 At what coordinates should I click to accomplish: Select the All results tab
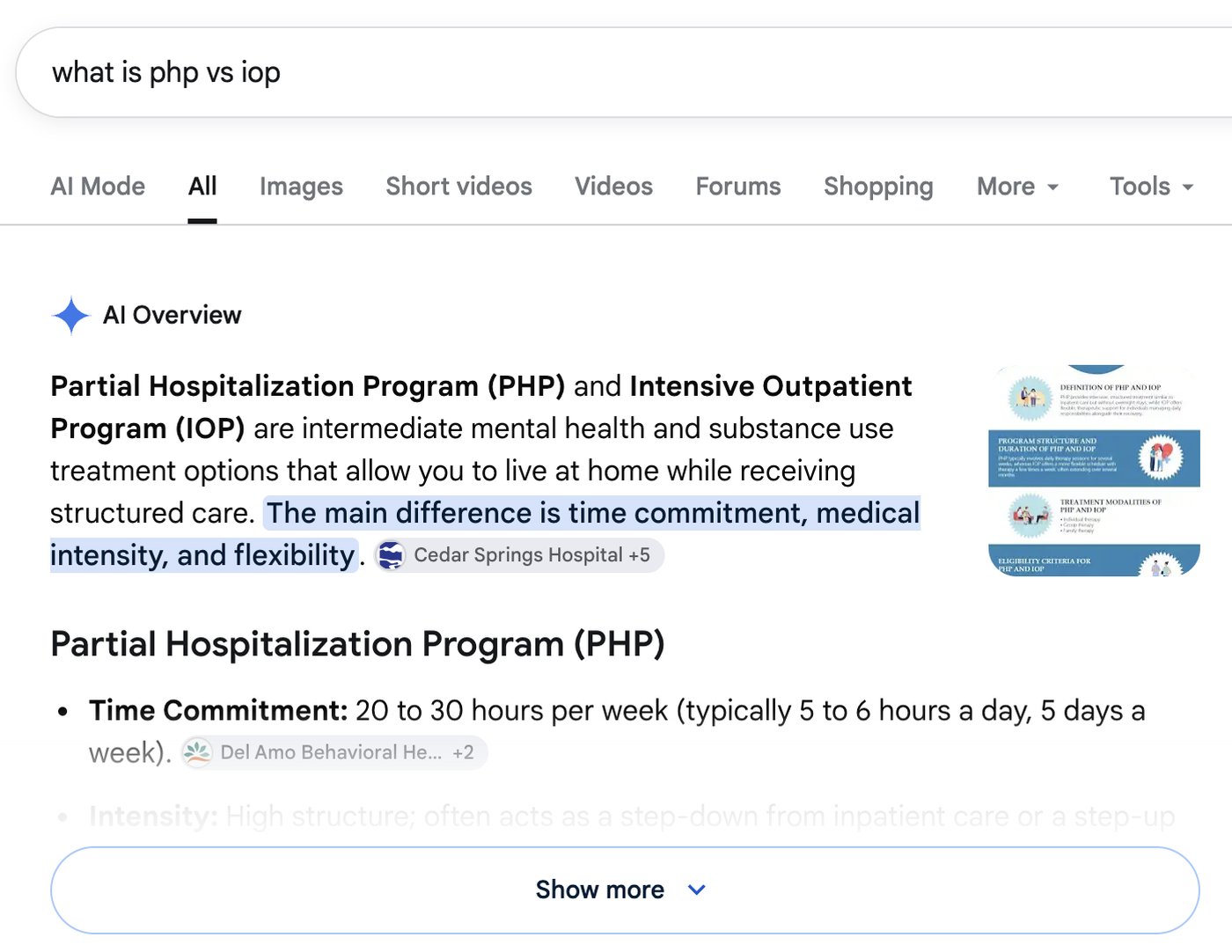(x=202, y=187)
